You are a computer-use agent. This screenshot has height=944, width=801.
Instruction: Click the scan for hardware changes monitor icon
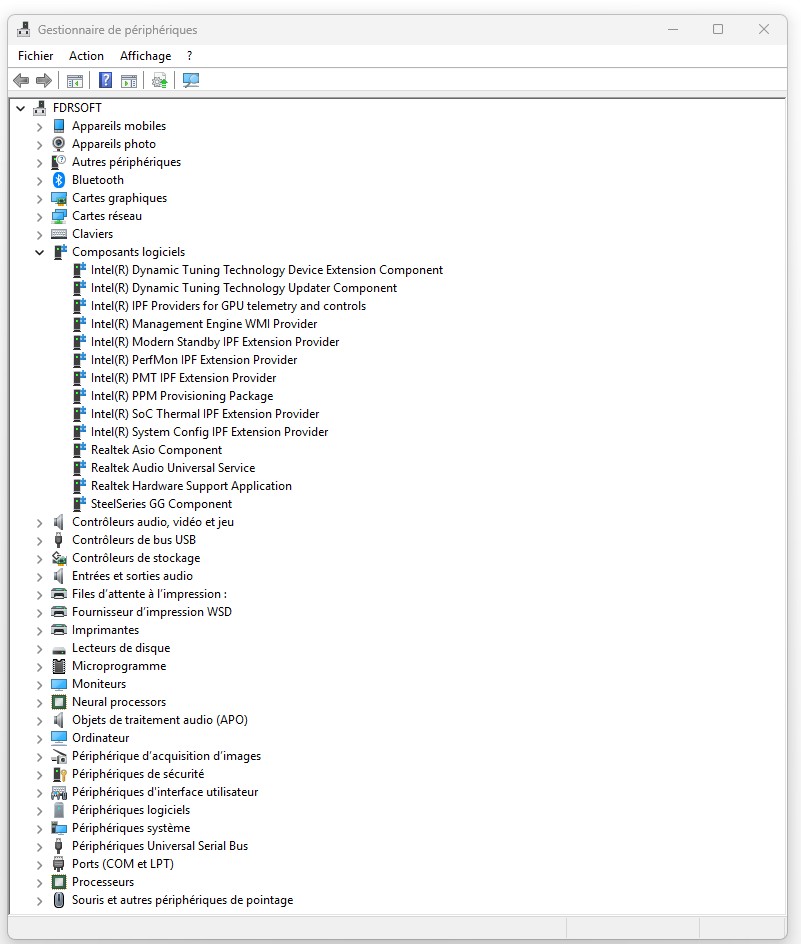(191, 81)
